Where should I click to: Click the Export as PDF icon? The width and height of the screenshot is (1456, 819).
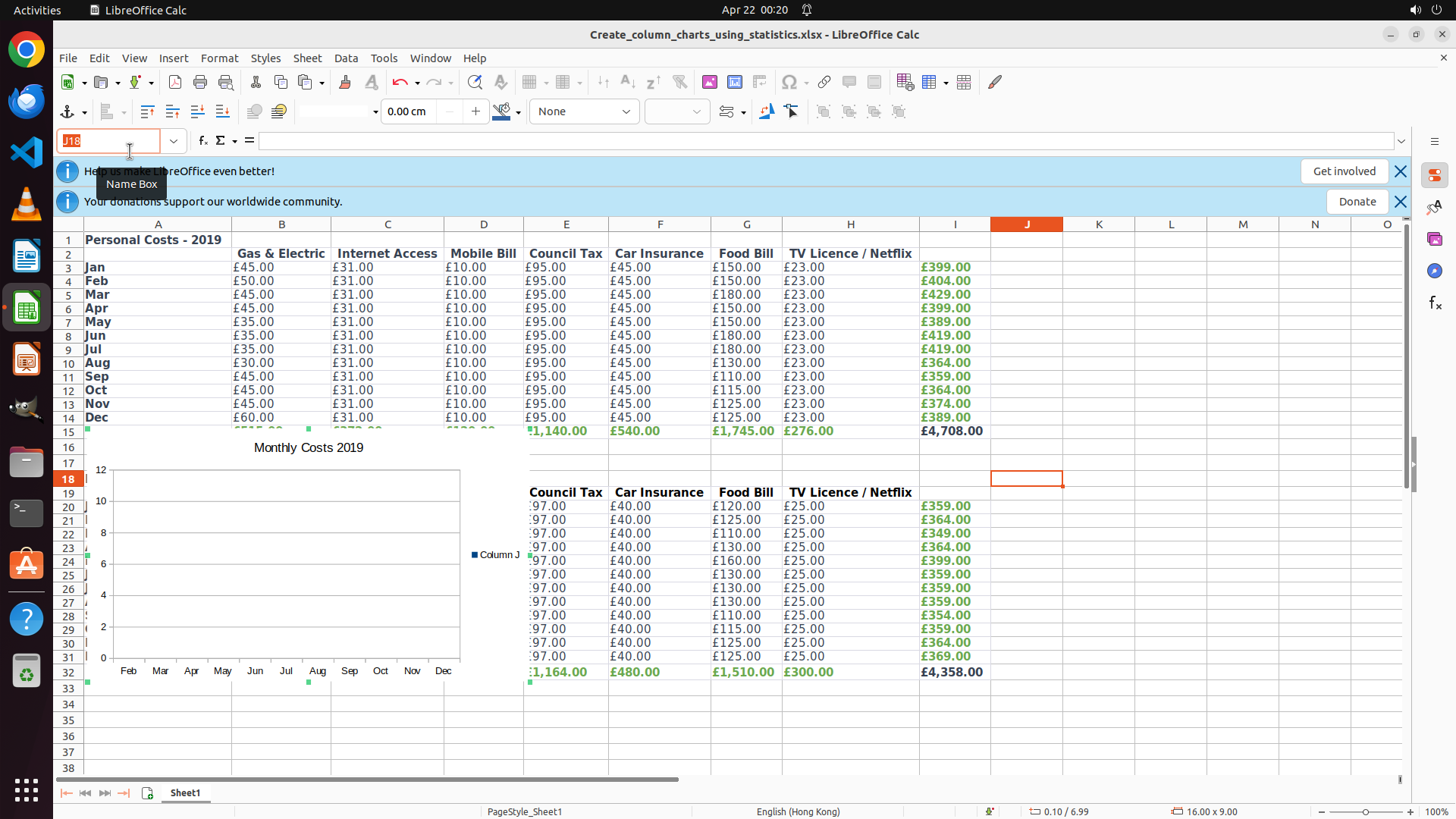pyautogui.click(x=175, y=82)
